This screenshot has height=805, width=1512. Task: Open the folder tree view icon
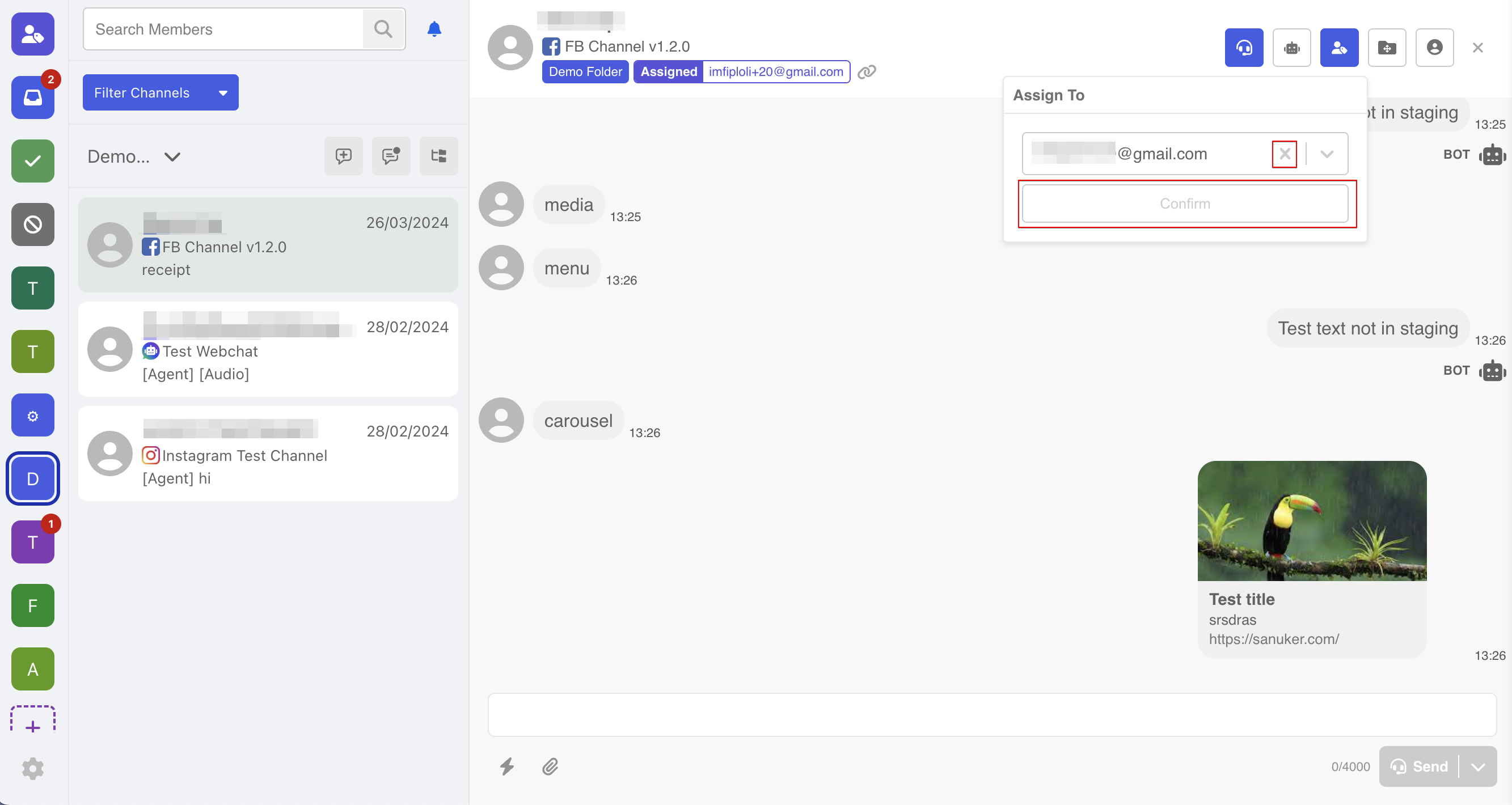[438, 156]
